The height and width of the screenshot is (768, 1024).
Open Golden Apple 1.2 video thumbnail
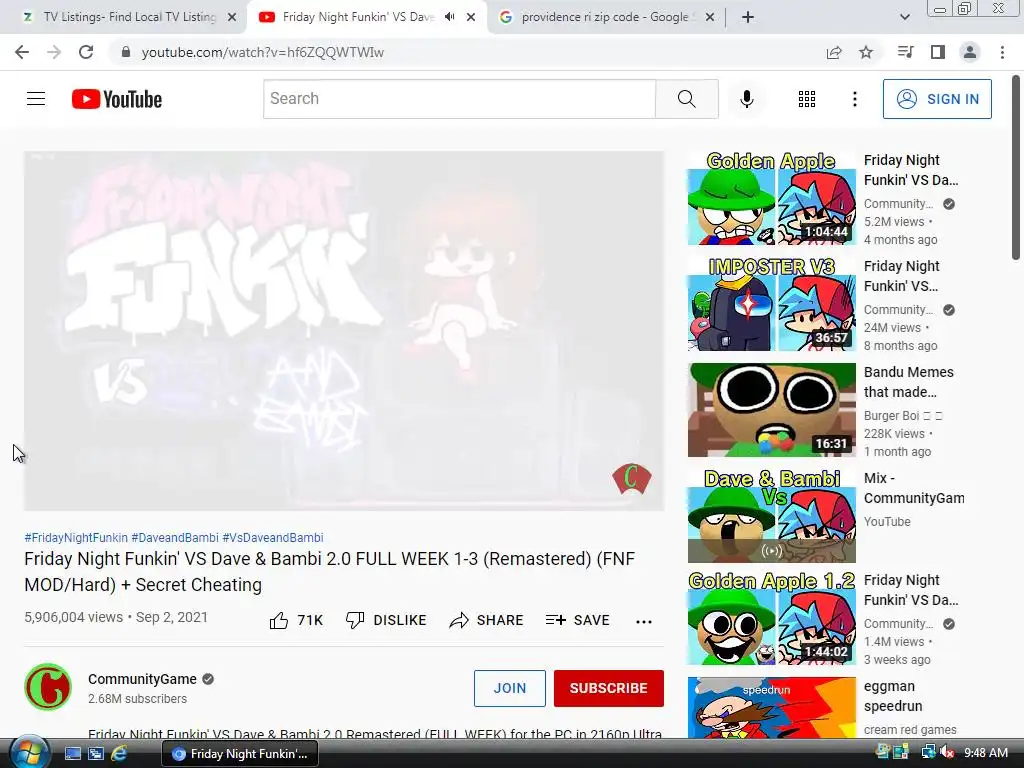pos(771,618)
